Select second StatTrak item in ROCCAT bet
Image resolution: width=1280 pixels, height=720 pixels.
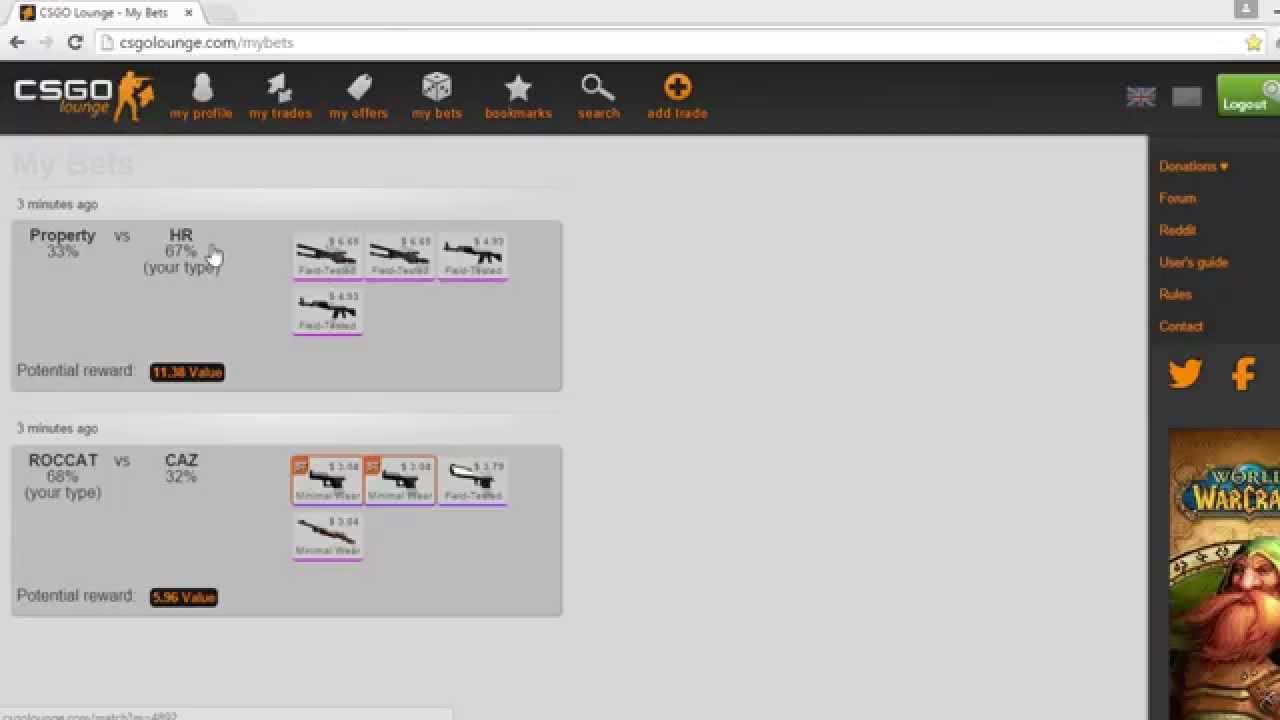coord(400,481)
